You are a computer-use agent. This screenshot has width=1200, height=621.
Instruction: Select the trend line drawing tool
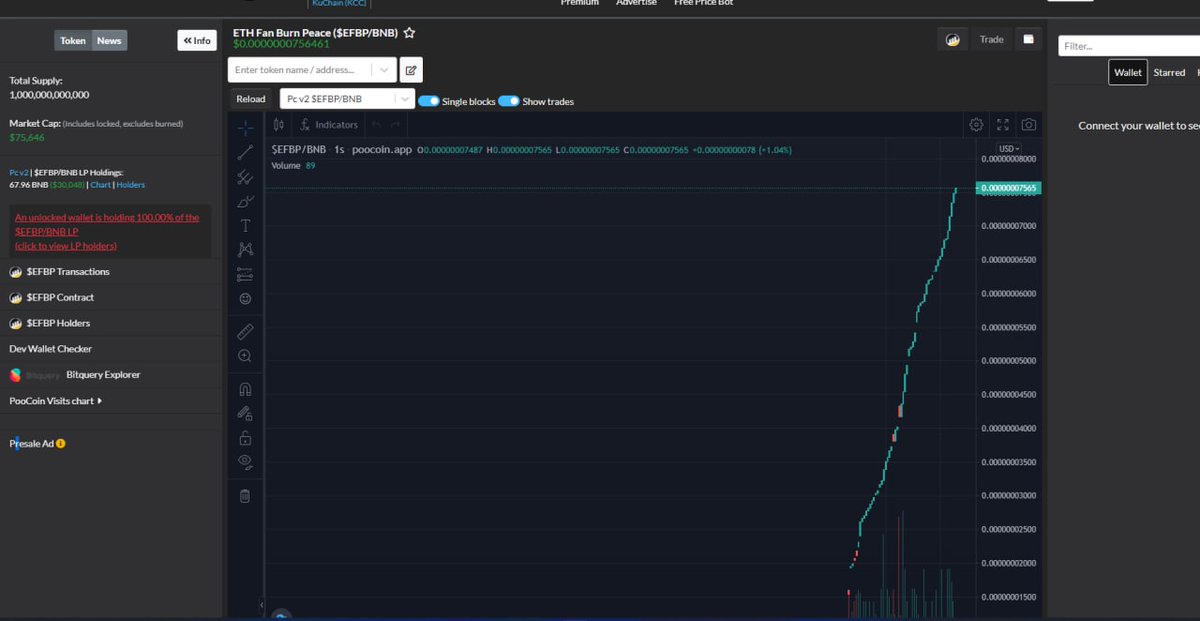(x=245, y=152)
